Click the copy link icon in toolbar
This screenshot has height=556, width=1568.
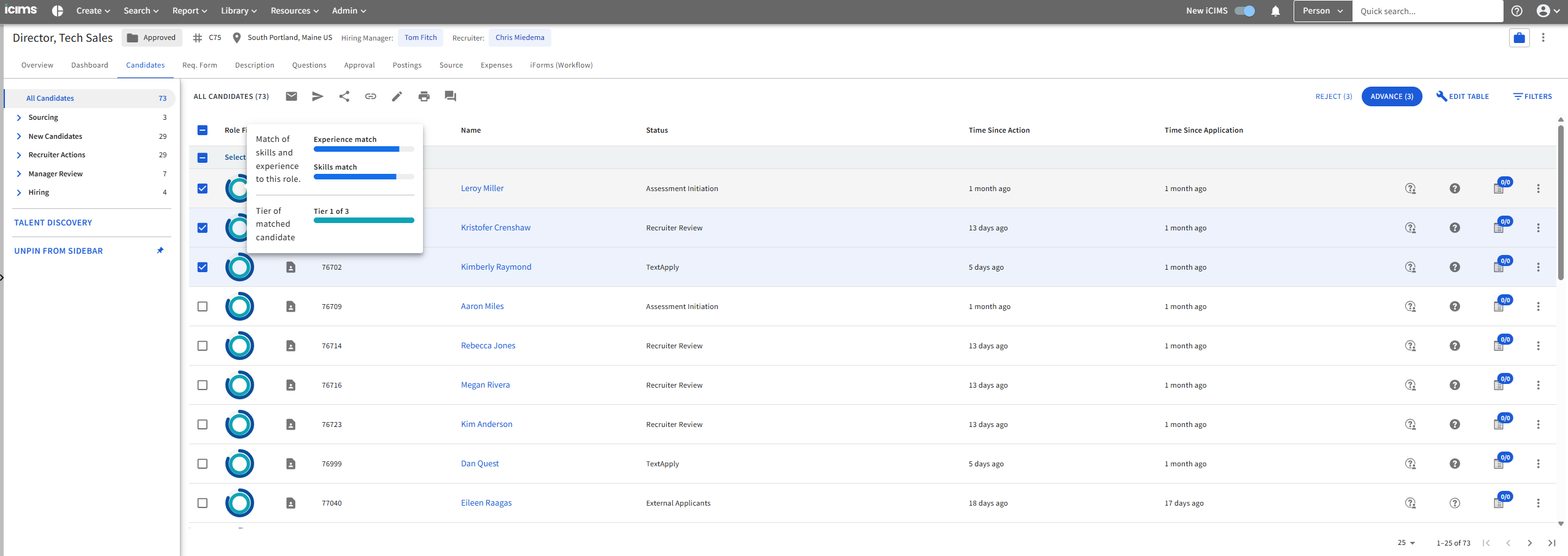[371, 96]
